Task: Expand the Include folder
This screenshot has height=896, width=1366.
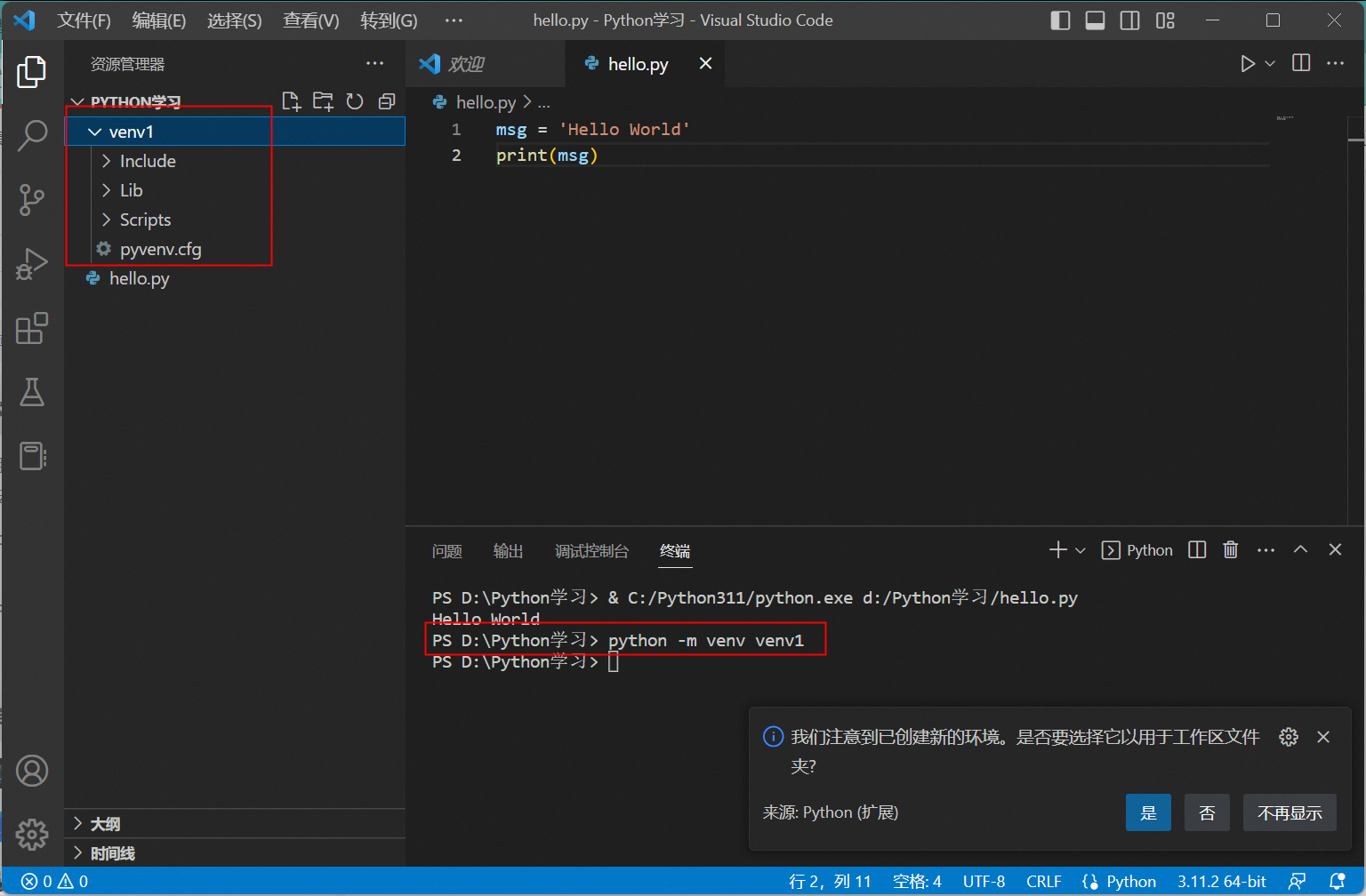Action: (x=107, y=161)
